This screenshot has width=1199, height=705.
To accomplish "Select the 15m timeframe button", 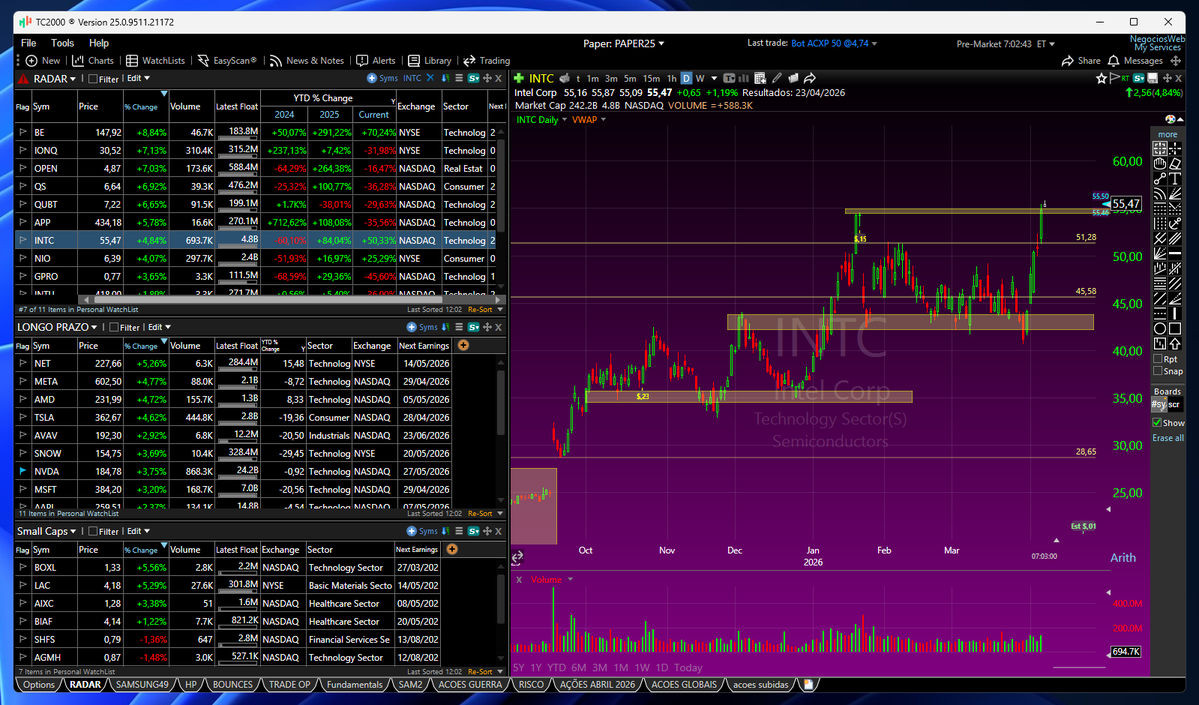I will [651, 78].
